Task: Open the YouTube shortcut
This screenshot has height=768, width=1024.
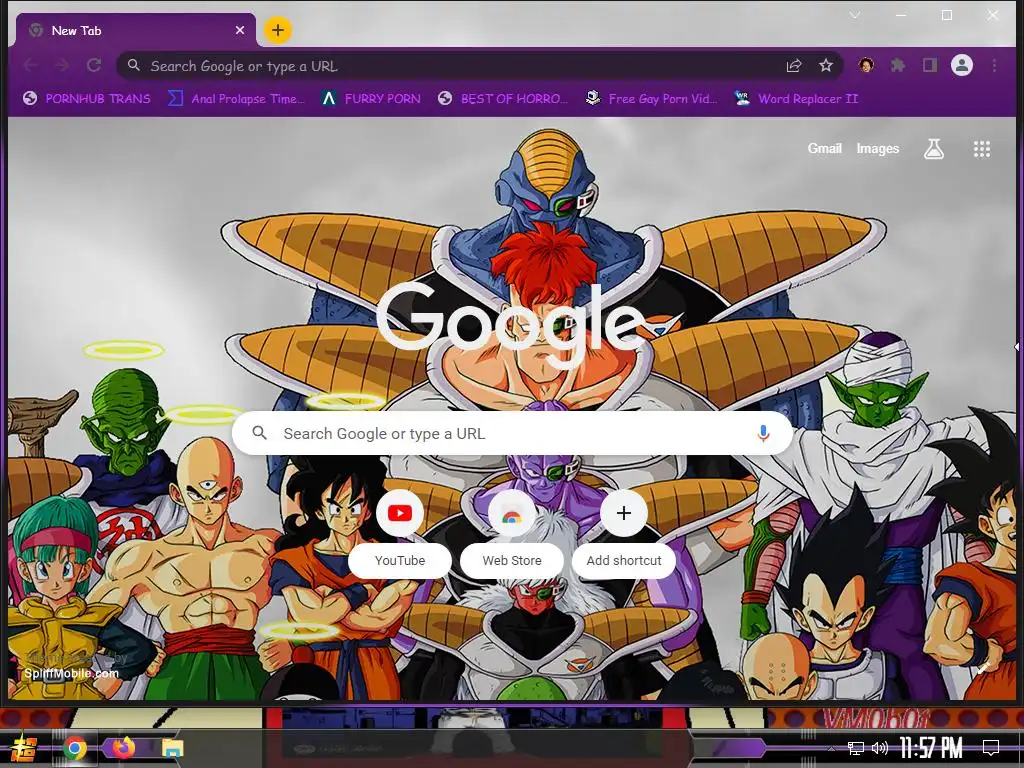Action: point(400,534)
